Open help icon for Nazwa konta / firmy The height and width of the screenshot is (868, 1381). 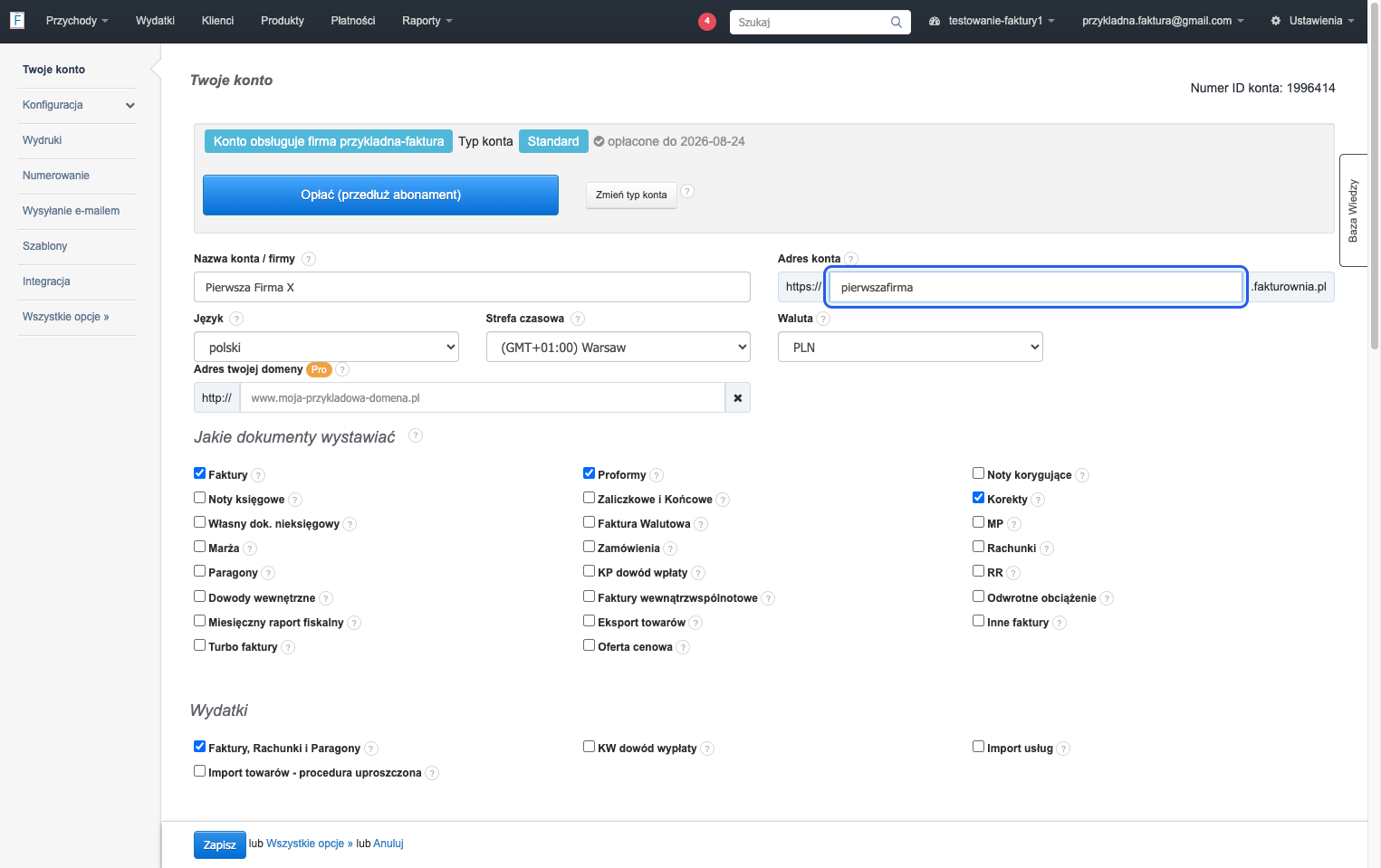(309, 259)
